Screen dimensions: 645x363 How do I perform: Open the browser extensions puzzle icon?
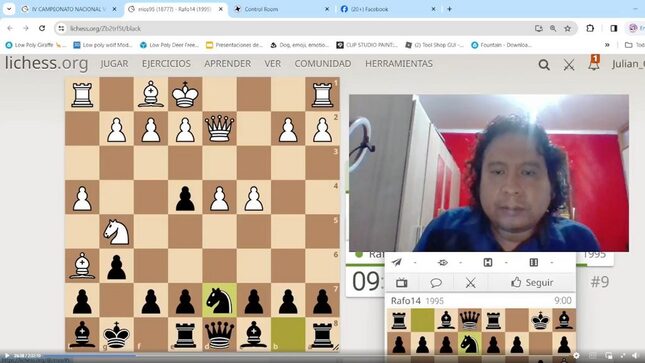coord(590,28)
